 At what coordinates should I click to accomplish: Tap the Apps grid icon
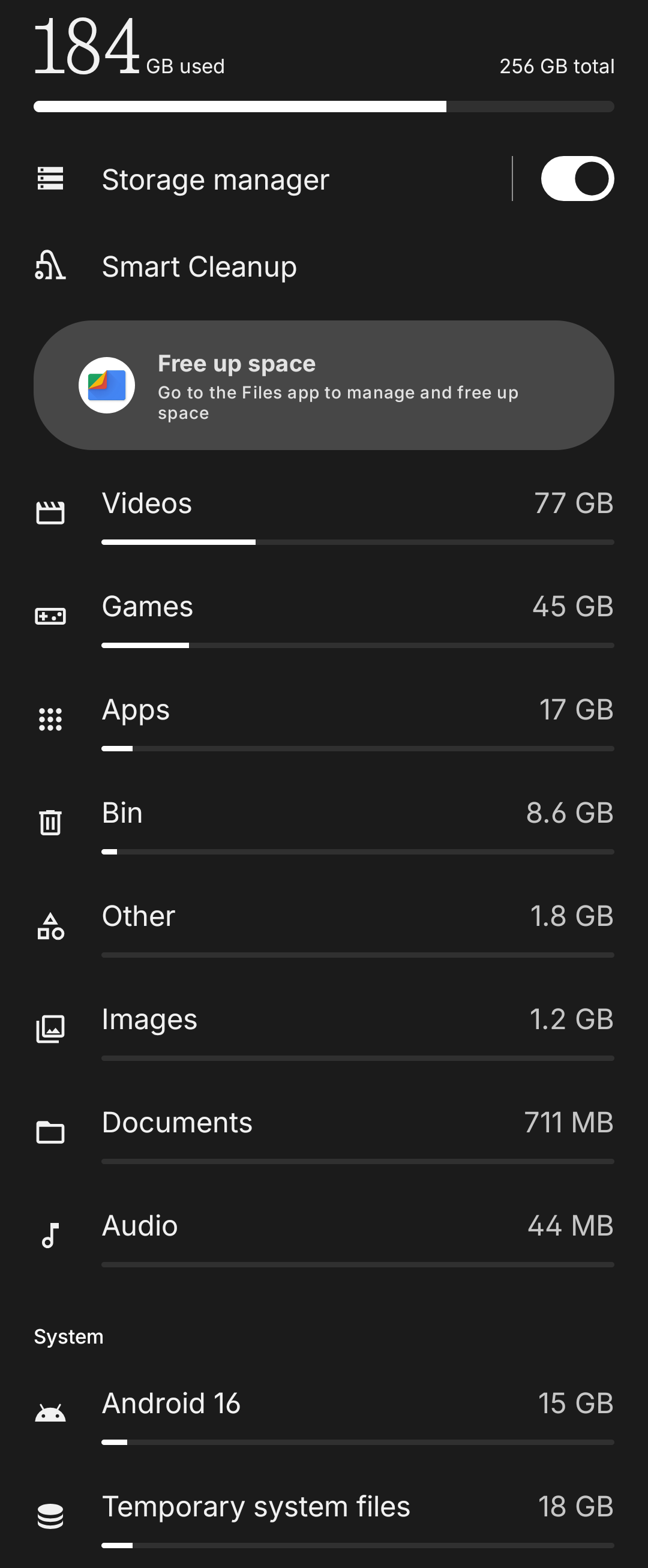50,719
